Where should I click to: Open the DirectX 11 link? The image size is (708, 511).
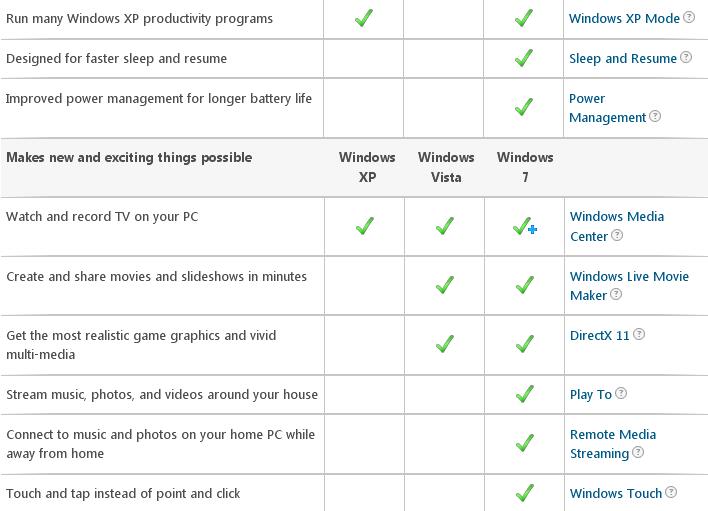coord(599,336)
